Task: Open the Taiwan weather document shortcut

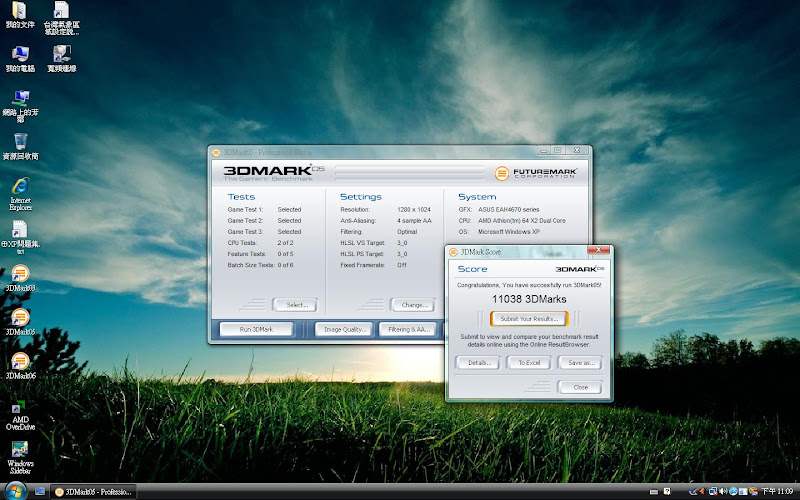Action: pyautogui.click(x=62, y=18)
